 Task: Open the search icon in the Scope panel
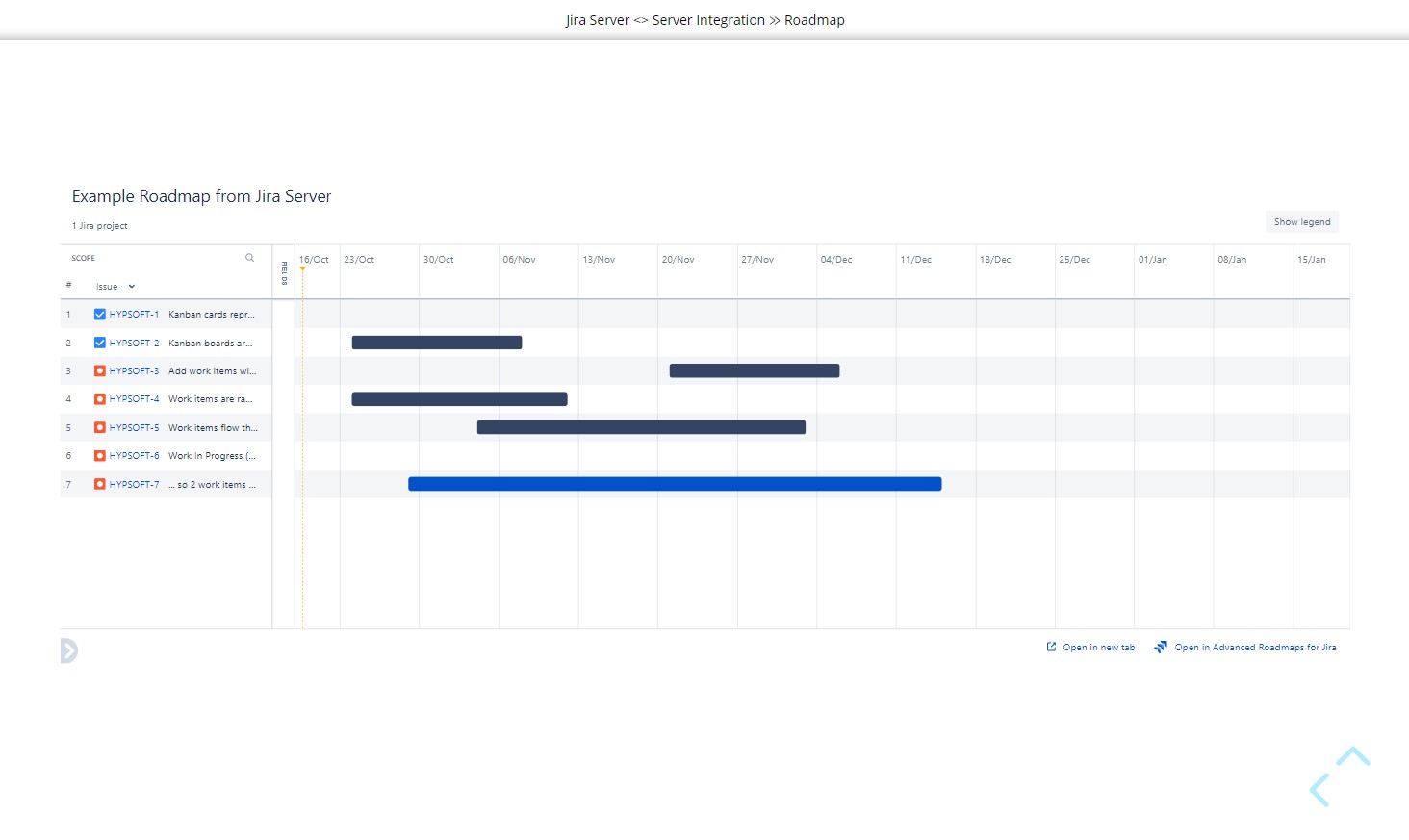pos(249,257)
